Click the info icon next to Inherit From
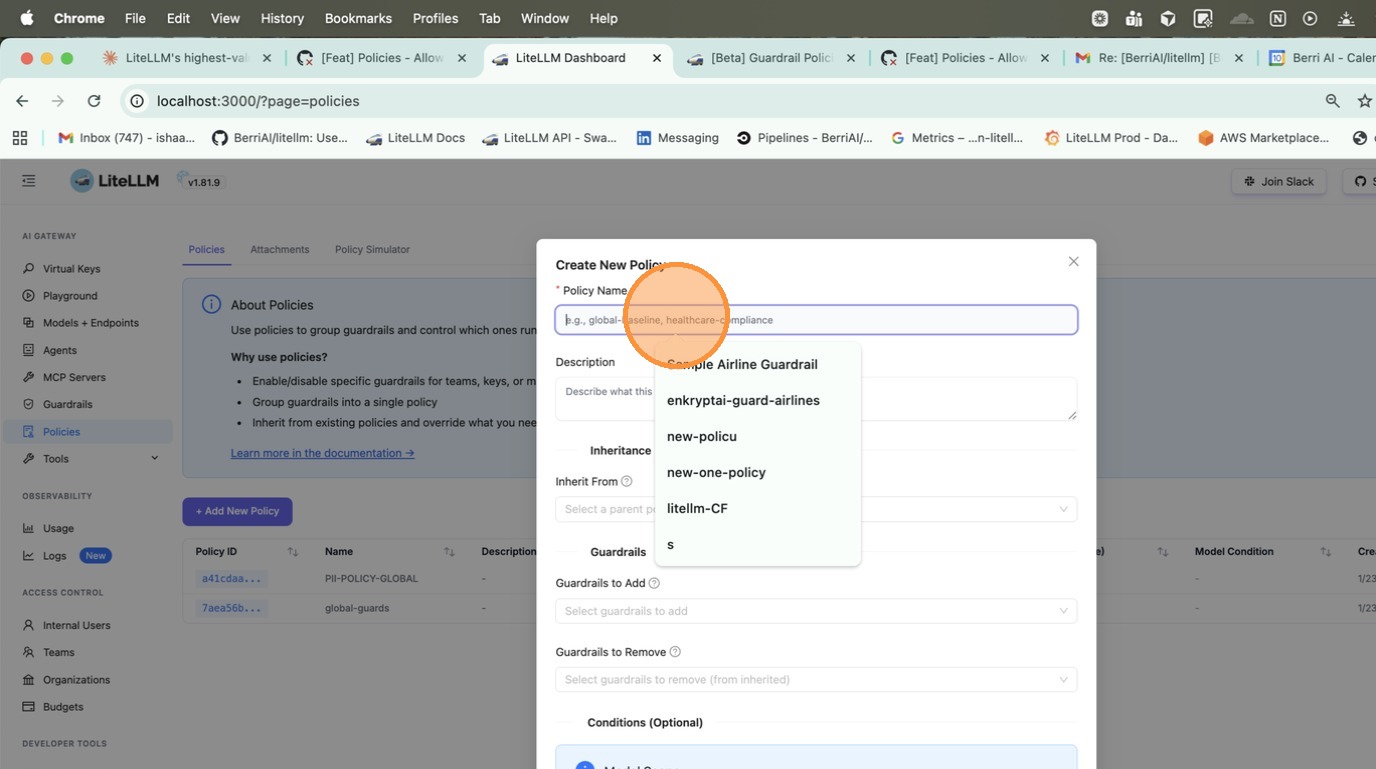The image size is (1376, 769). tap(627, 481)
